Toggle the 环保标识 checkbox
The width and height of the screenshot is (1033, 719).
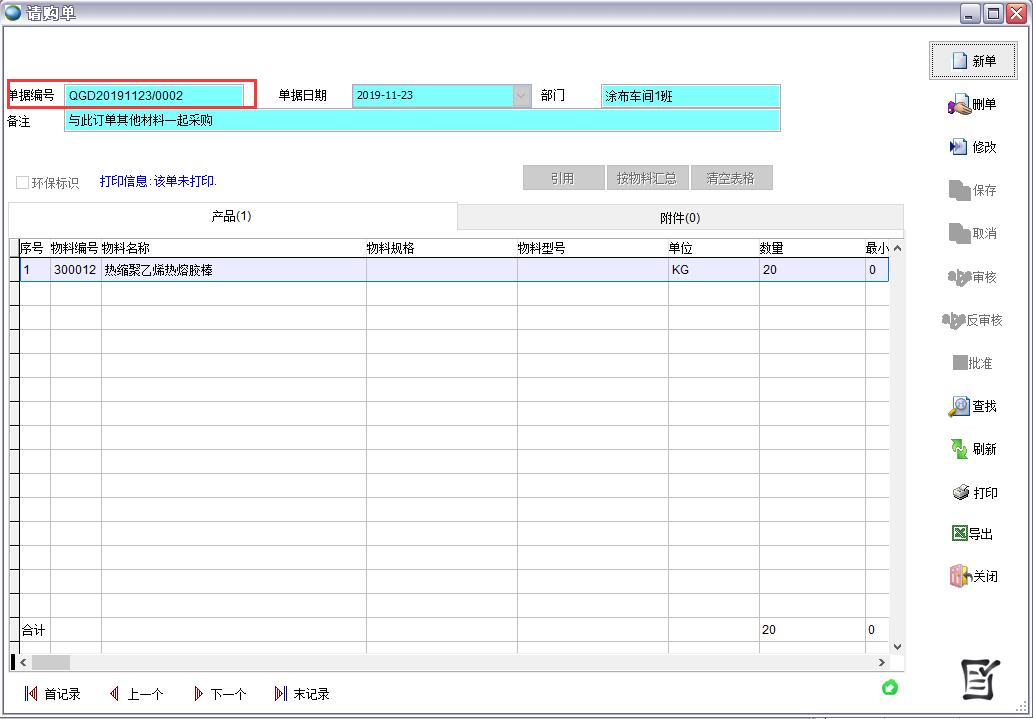point(22,183)
